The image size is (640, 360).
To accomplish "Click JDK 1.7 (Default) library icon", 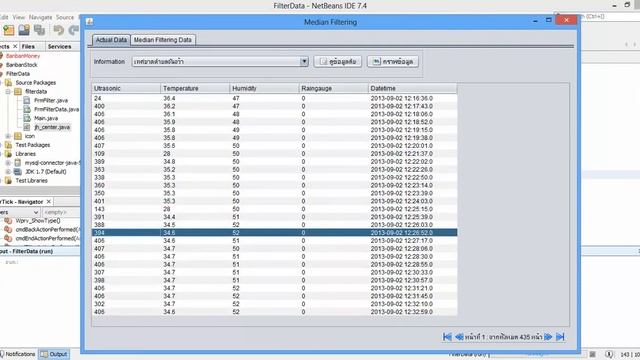I will tap(18, 171).
